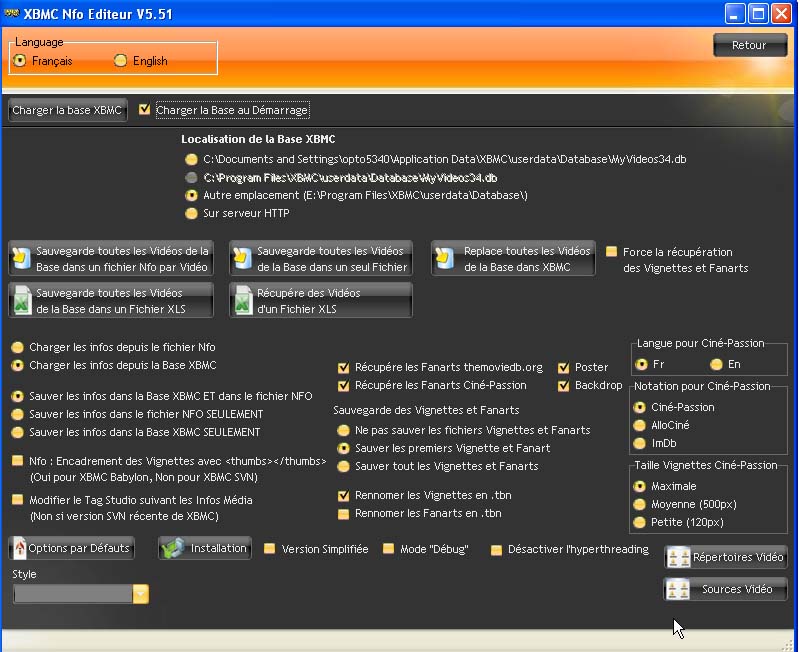This screenshot has width=800, height=652.
Task: Select 'Ne pas sauver les fichiers Vignettes et Fanarts'
Action: point(343,430)
